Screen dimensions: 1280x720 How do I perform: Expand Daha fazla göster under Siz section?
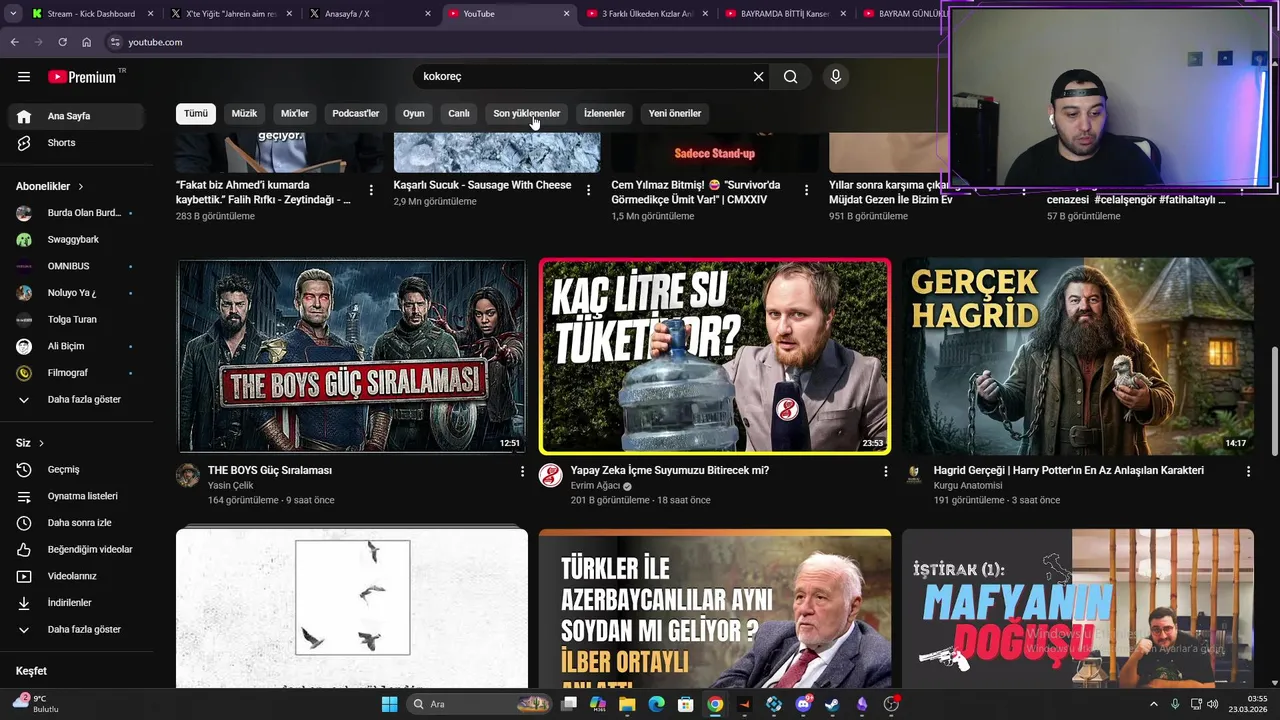tap(77, 629)
